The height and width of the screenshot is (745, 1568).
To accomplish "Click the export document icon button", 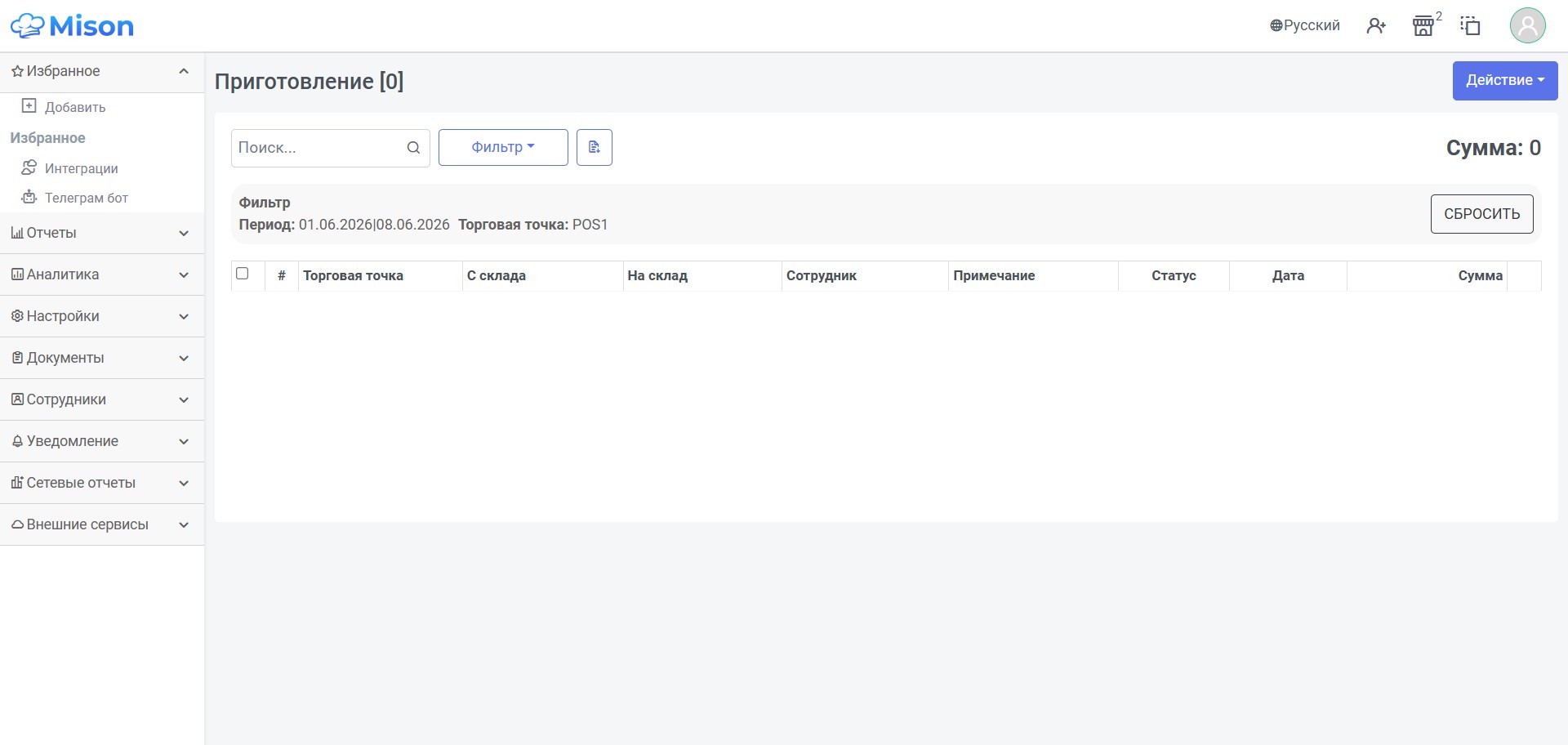I will pos(595,147).
